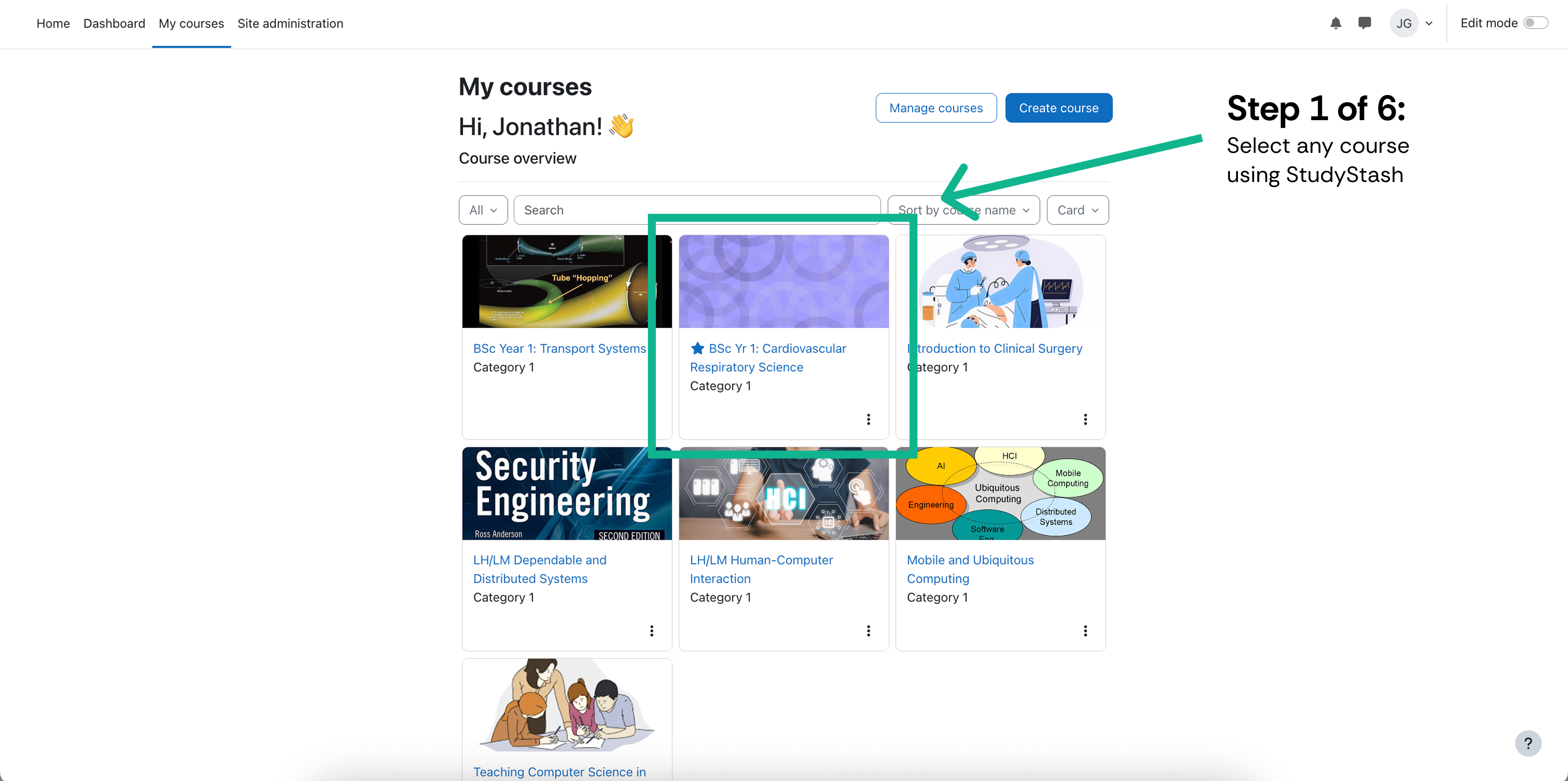This screenshot has height=781, width=1568.
Task: Click the star icon on Cardiovascular course
Action: click(697, 349)
